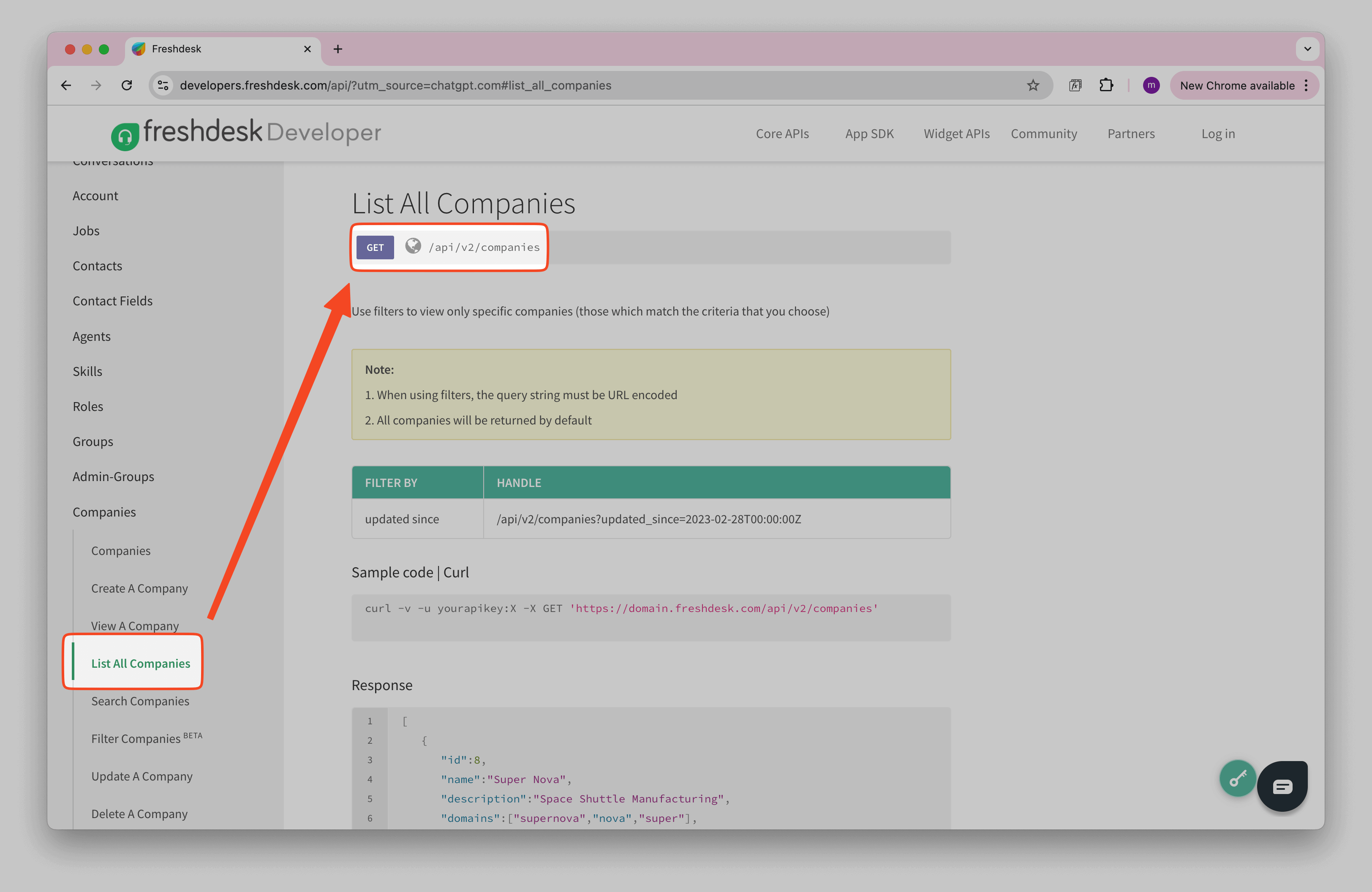Close the Freshdesk tab
The image size is (1372, 892).
307,49
